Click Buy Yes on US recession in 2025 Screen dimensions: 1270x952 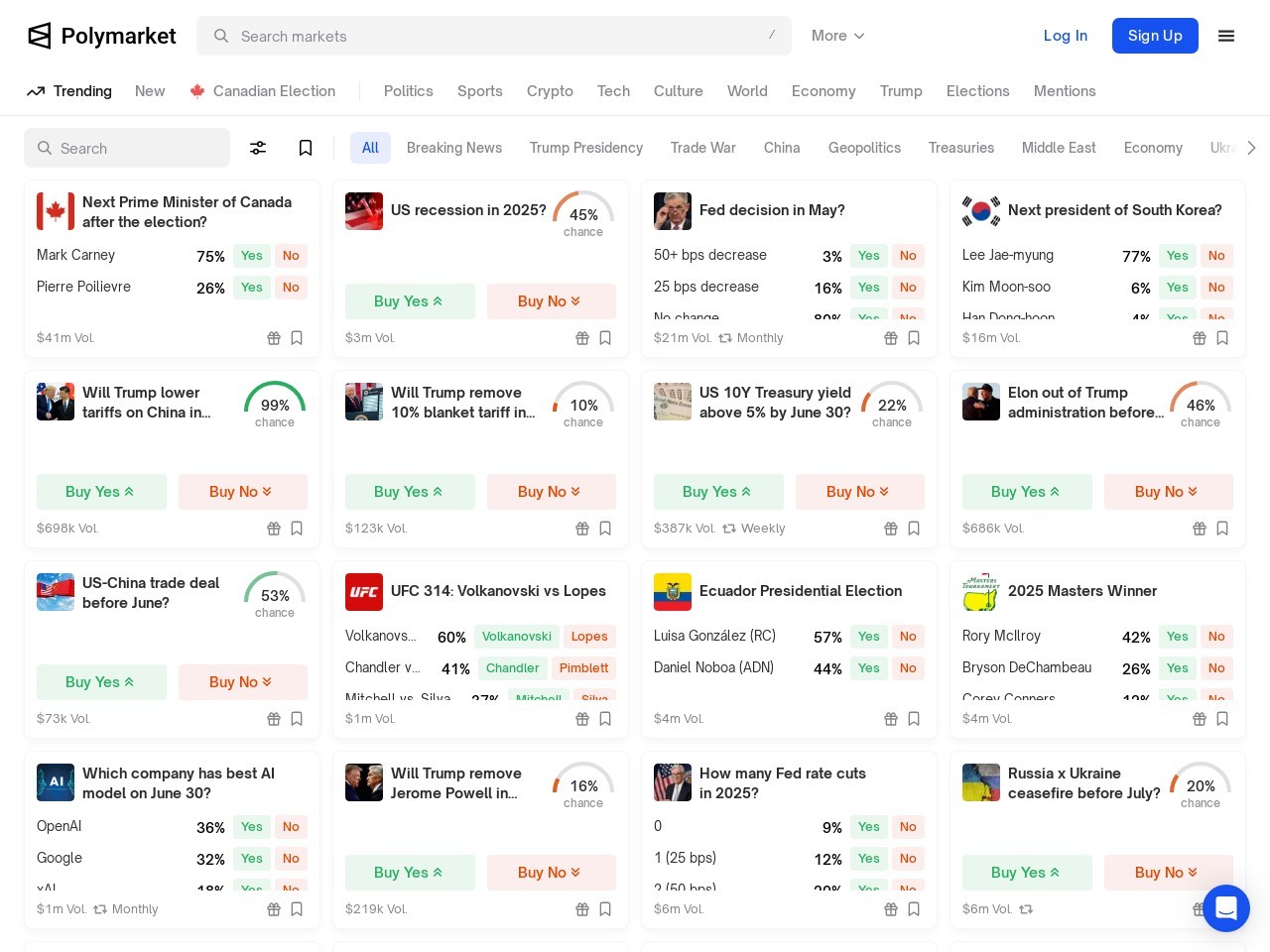pos(410,301)
